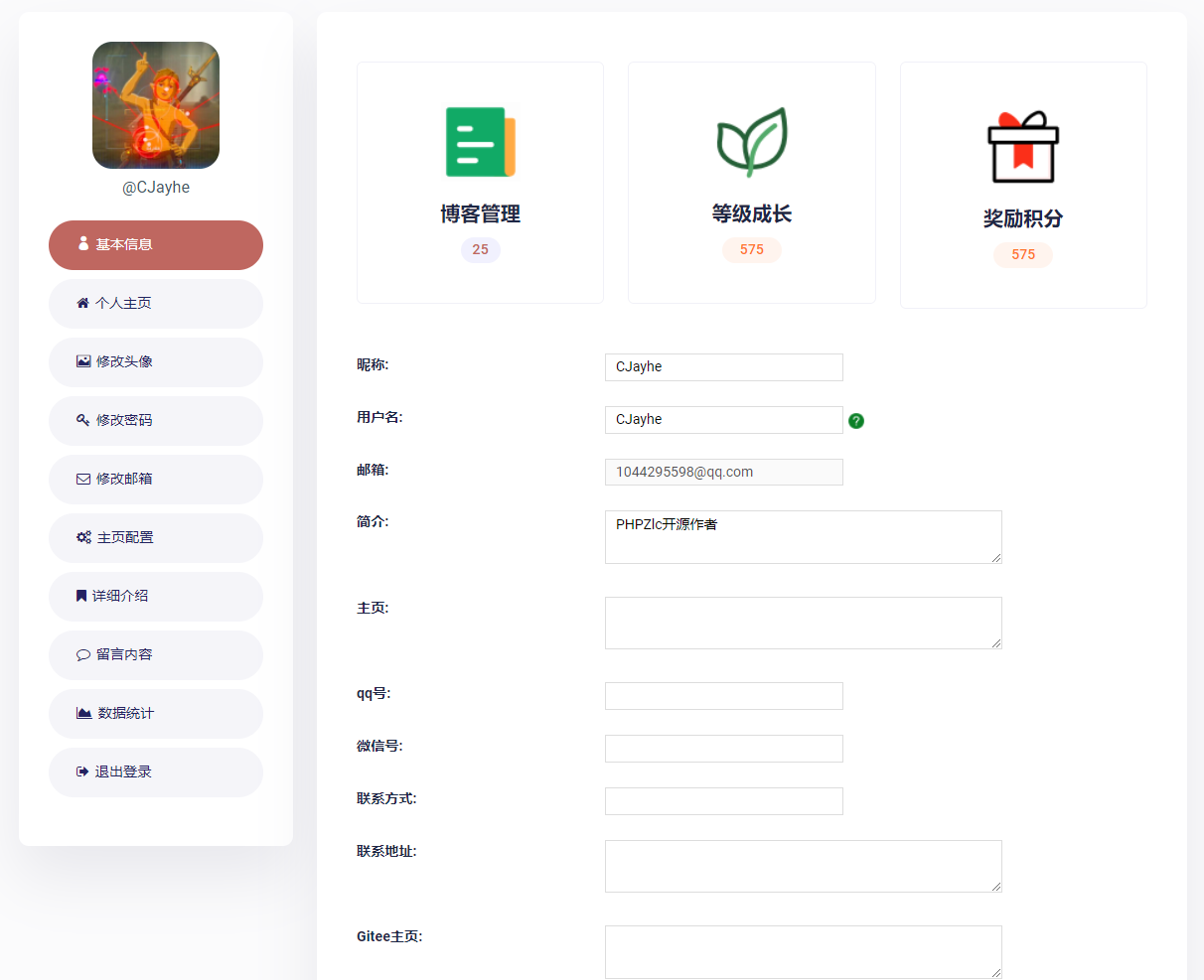View 数据统计 from the sidebar
This screenshot has height=980, width=1204.
[x=156, y=714]
